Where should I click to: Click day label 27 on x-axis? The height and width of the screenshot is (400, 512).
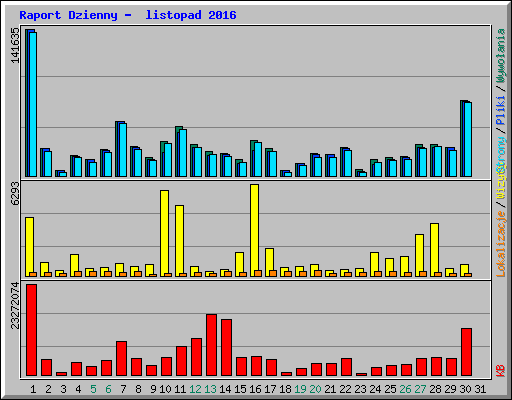coord(420,389)
